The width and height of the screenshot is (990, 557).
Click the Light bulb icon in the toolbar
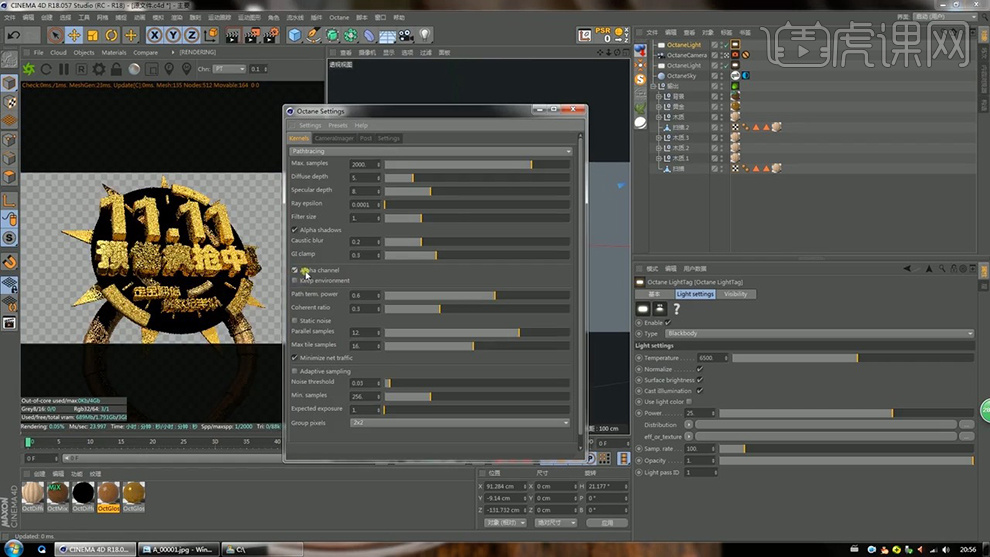(x=425, y=35)
